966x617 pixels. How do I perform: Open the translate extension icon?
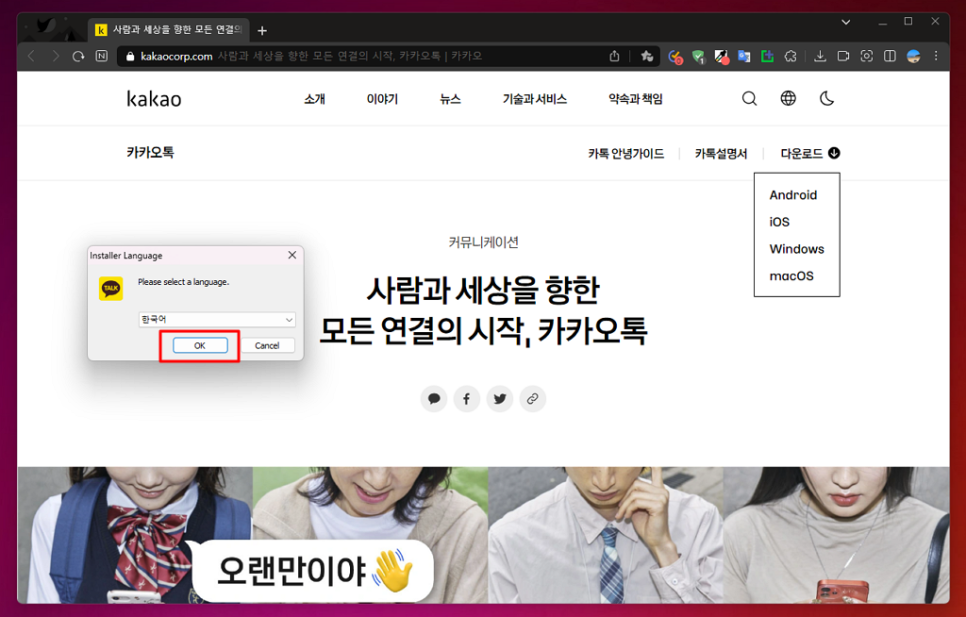[x=744, y=57]
